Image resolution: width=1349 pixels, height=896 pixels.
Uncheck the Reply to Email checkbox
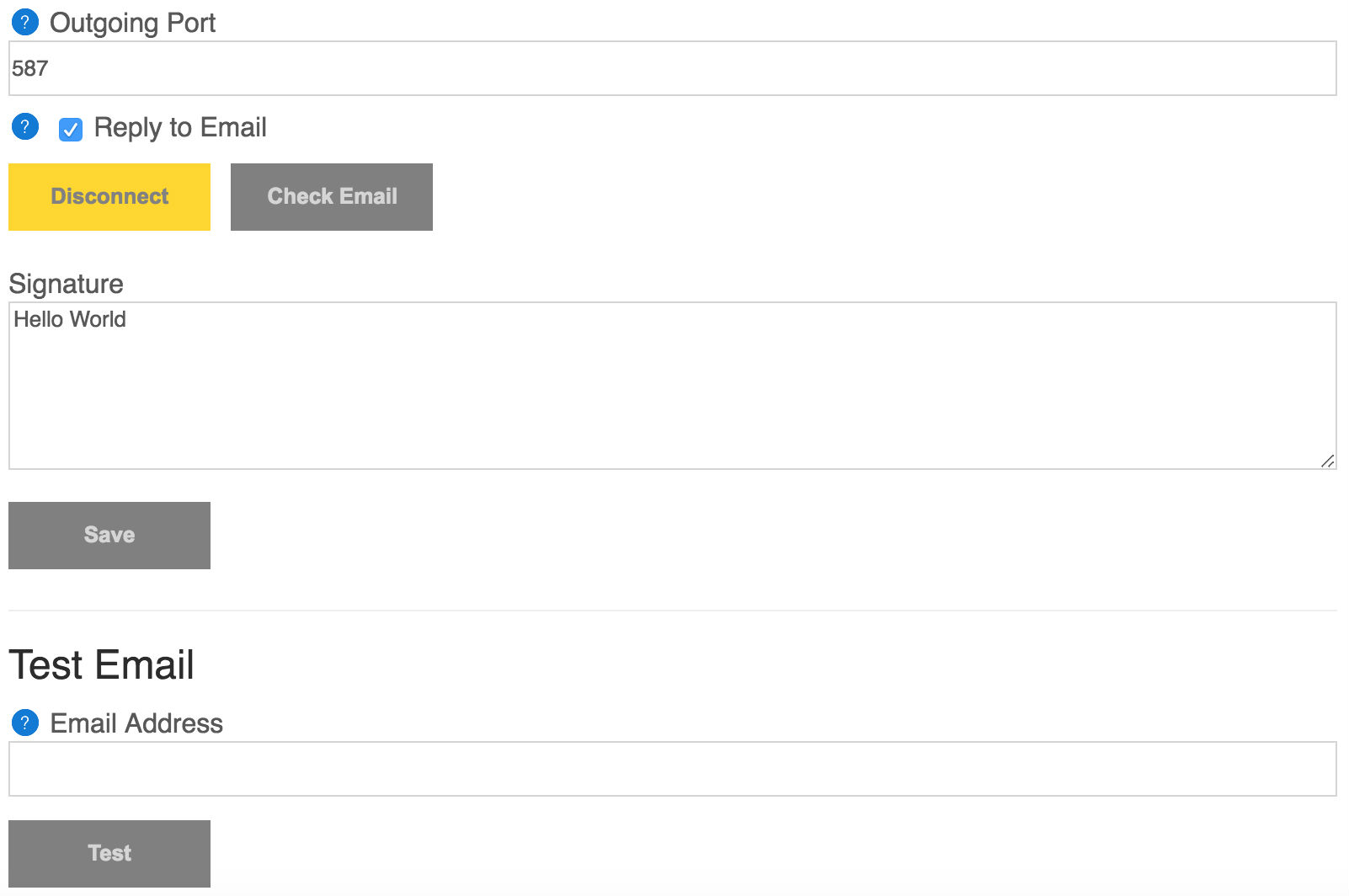[x=71, y=130]
